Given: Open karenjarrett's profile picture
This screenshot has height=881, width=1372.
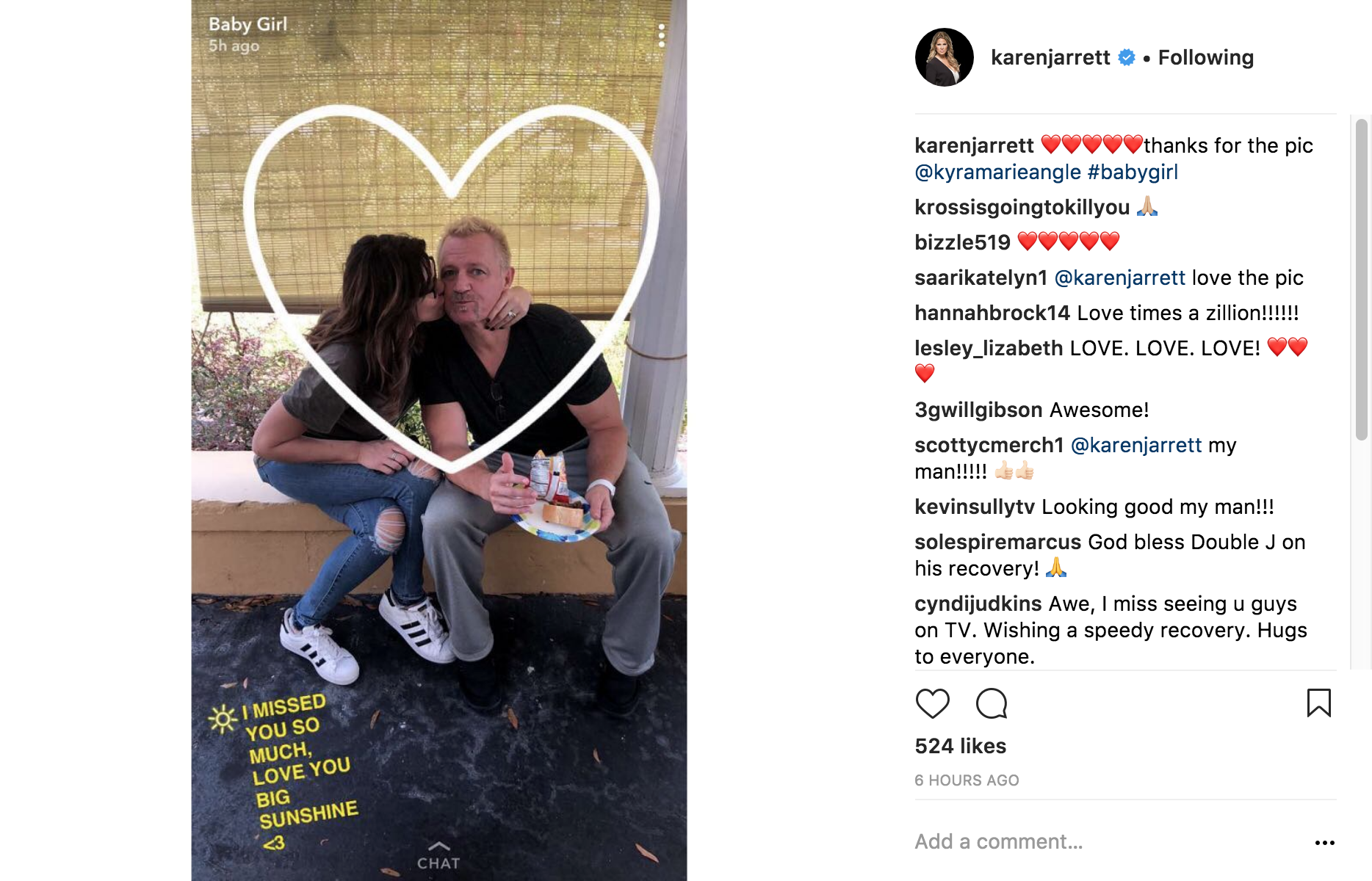Looking at the screenshot, I should tap(944, 57).
